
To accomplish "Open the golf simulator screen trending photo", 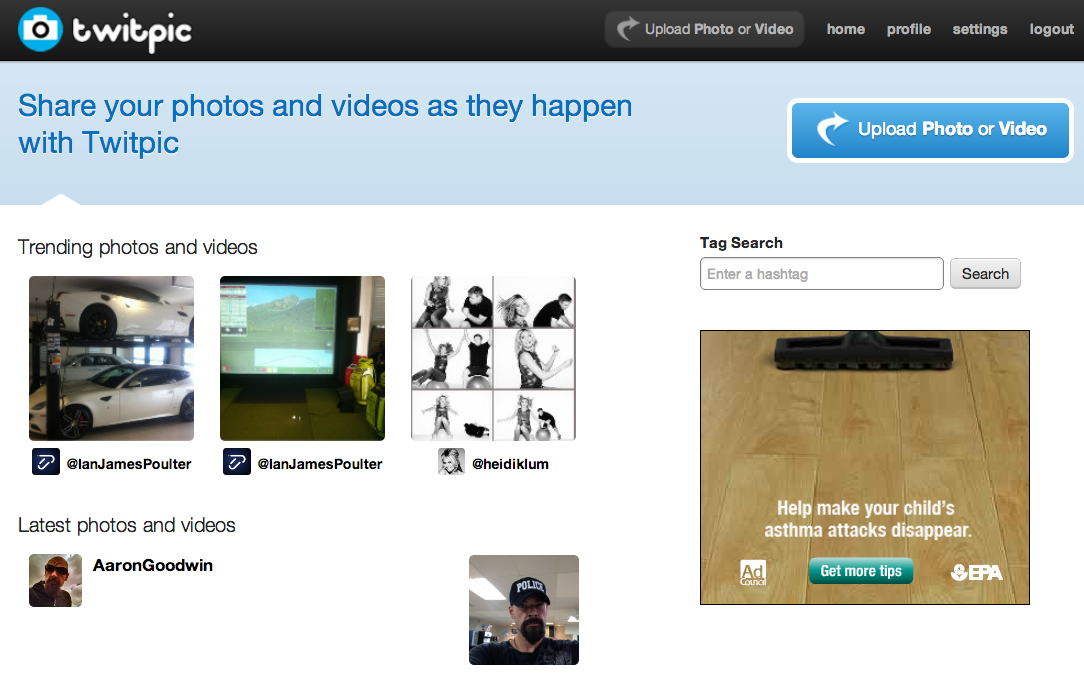I will click(302, 358).
